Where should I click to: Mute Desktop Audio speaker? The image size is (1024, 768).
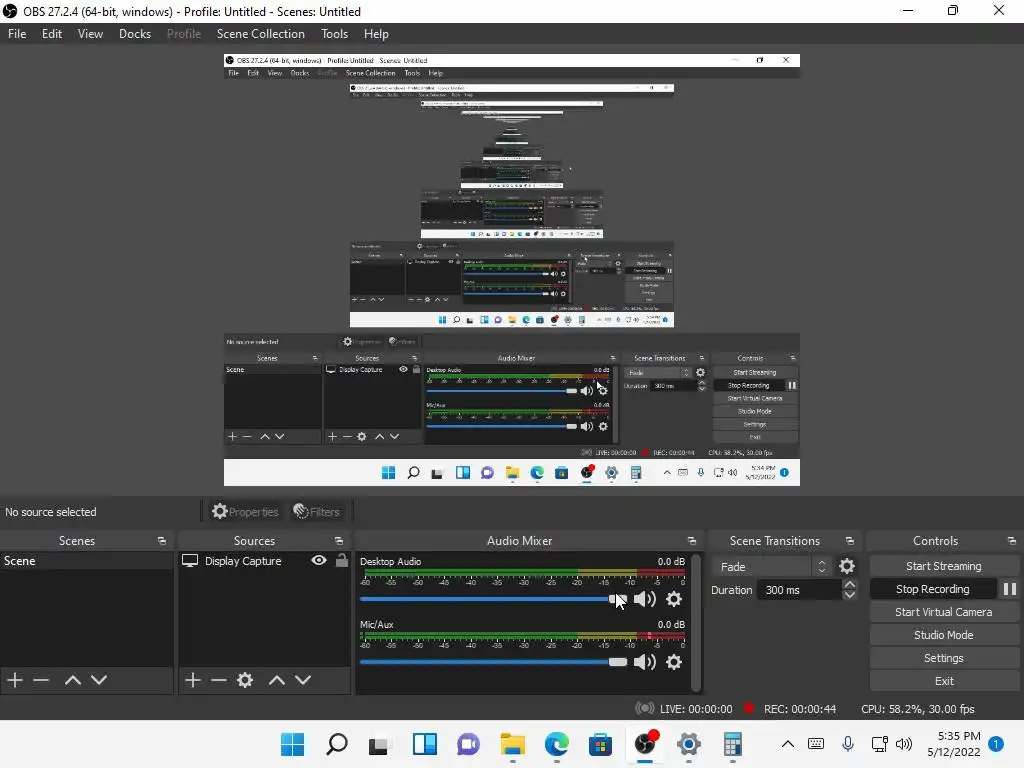click(645, 599)
